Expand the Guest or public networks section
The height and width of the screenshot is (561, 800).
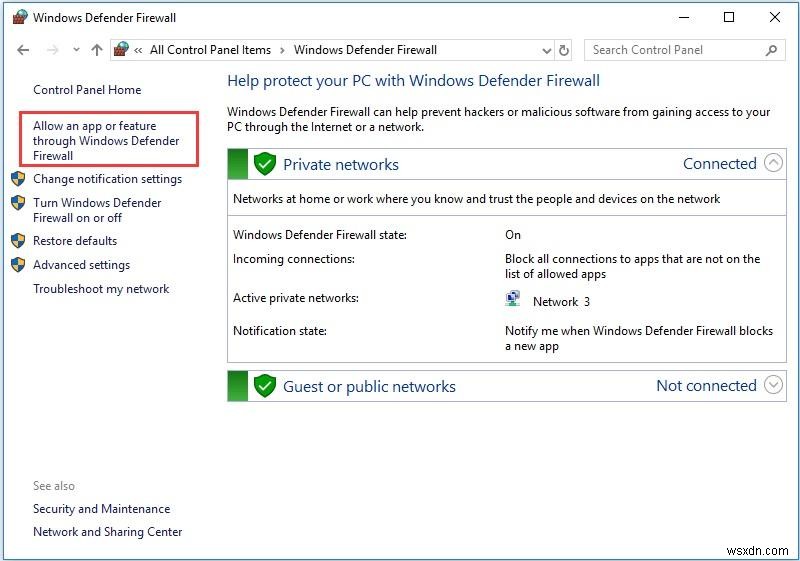pos(773,385)
